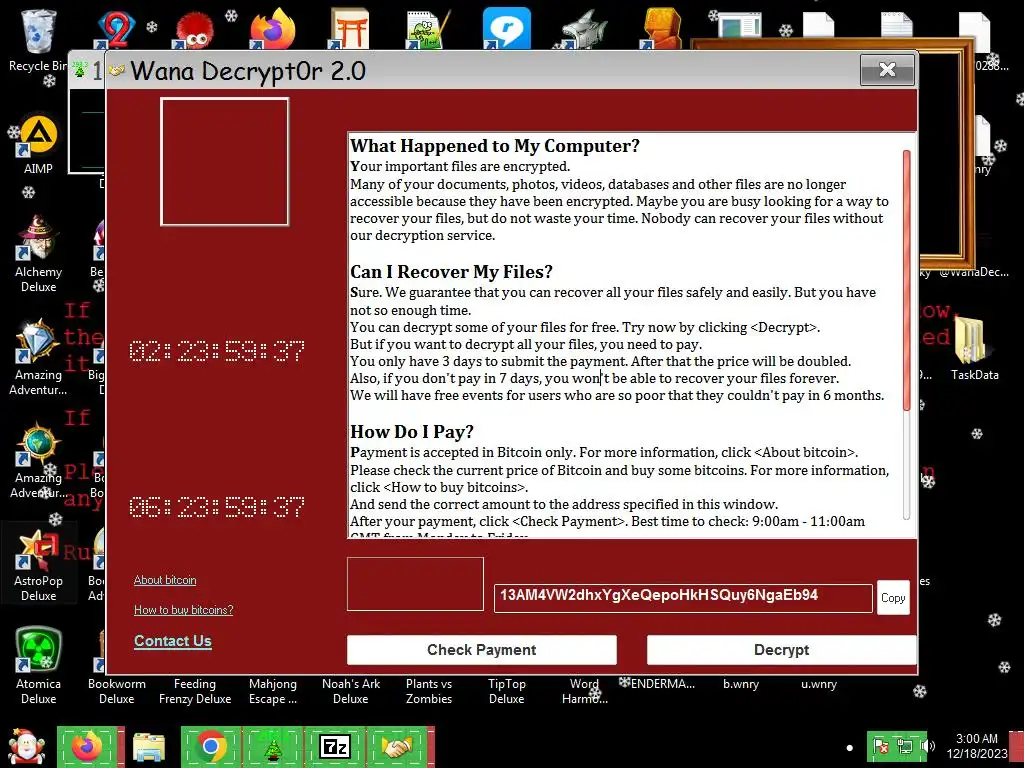The height and width of the screenshot is (768, 1024).
Task: Open the network icon in system tray
Action: click(904, 747)
